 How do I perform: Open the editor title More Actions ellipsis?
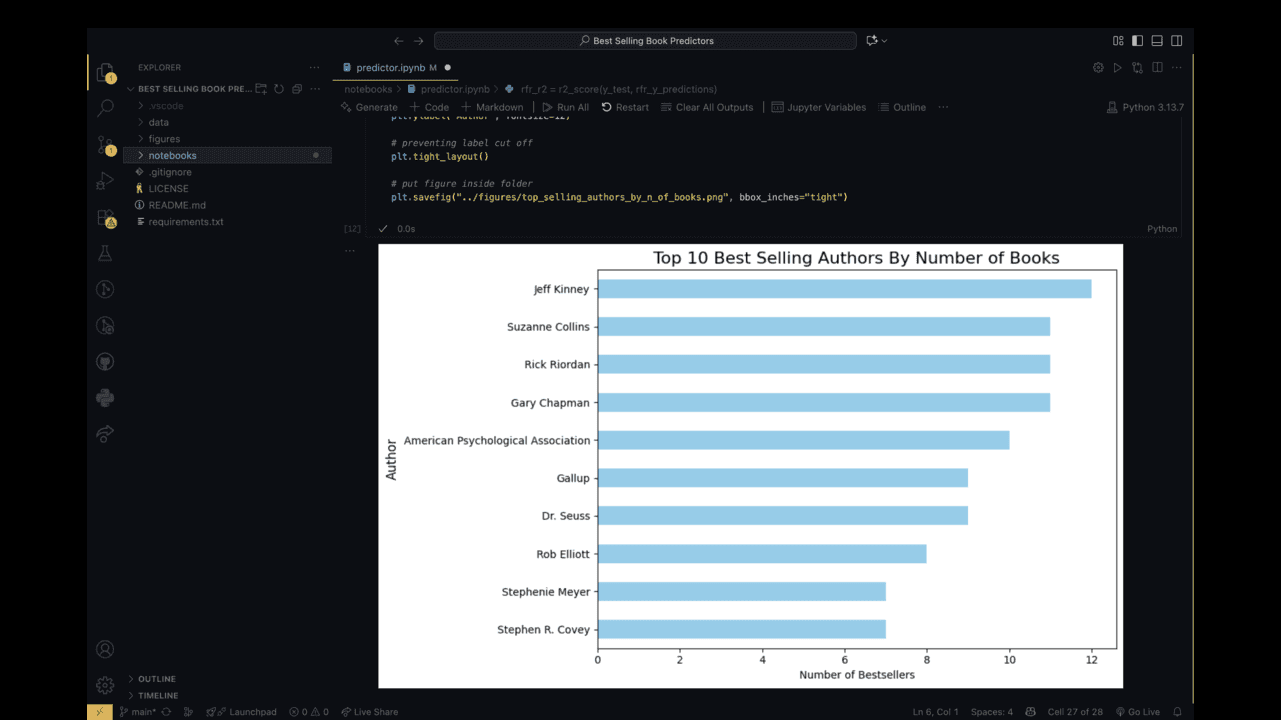pos(1177,68)
